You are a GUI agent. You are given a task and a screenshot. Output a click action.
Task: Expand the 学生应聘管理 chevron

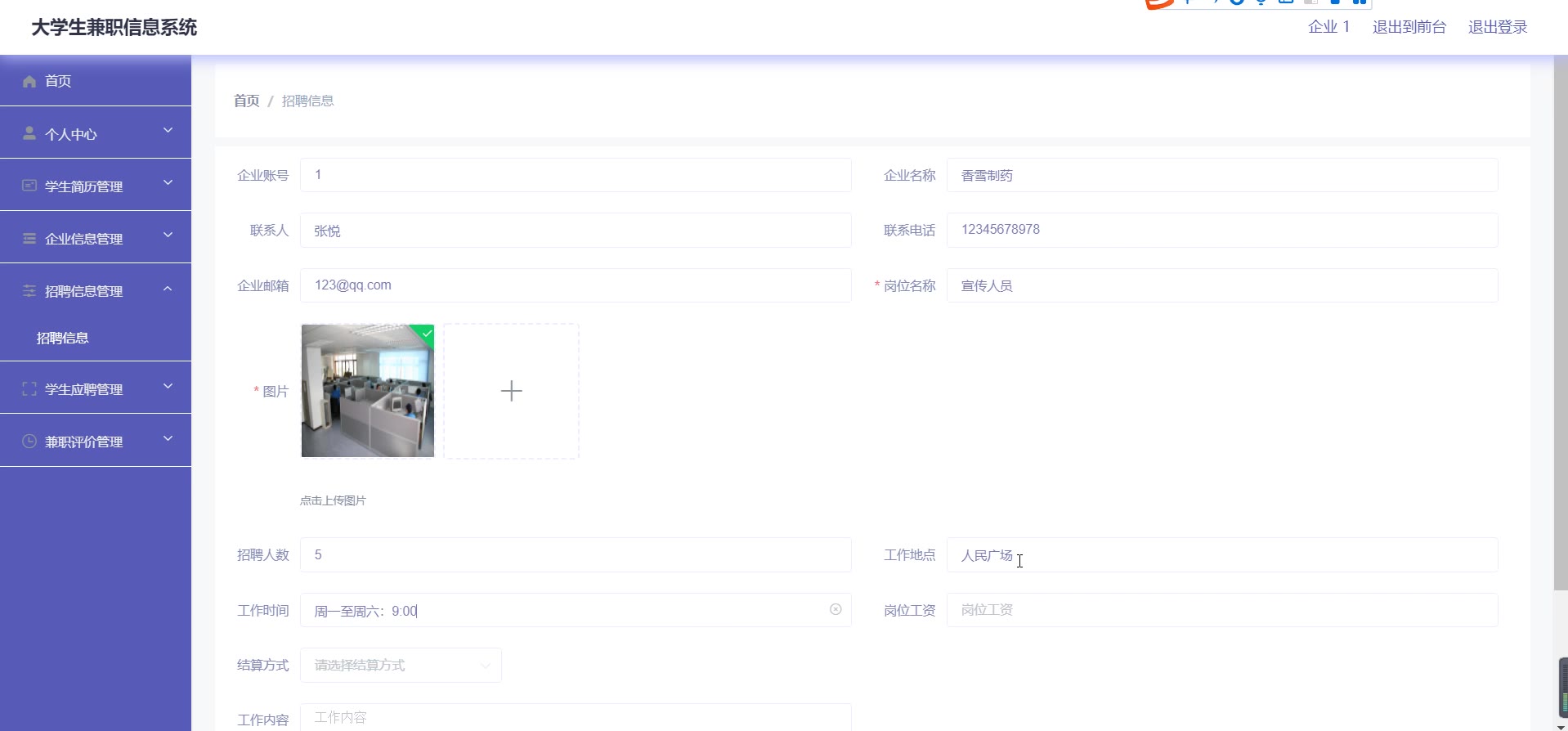click(x=168, y=385)
